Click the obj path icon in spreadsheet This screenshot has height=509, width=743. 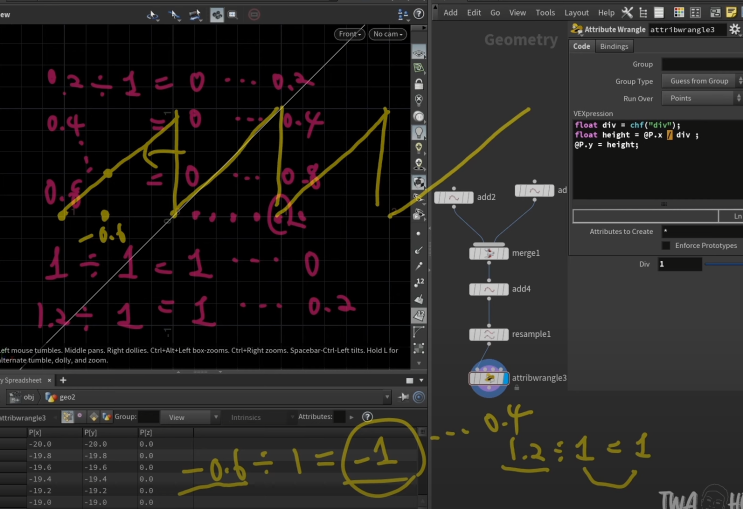(15, 397)
